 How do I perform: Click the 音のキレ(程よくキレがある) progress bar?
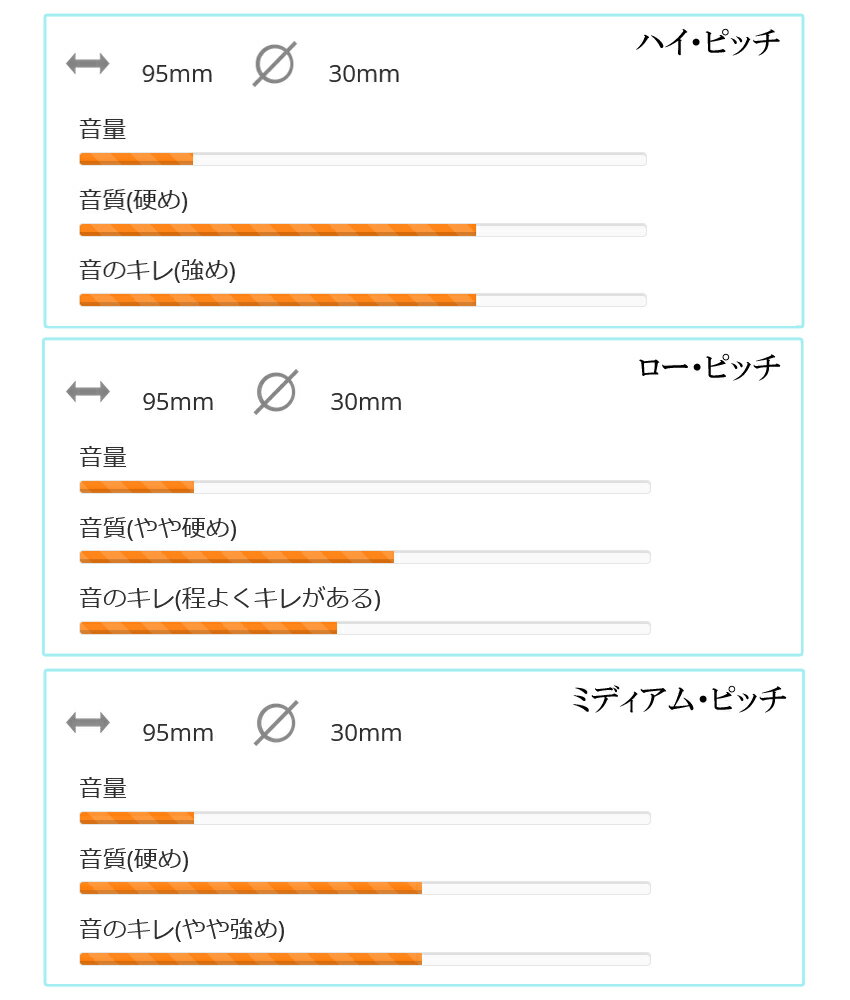tap(365, 628)
